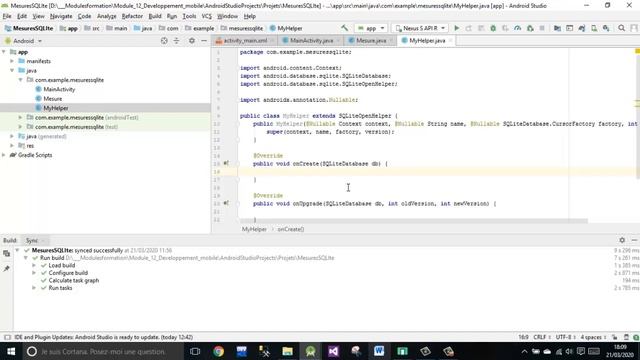Click the Debug app bug icon
Screen dimensions: 640x360
click(x=493, y=28)
